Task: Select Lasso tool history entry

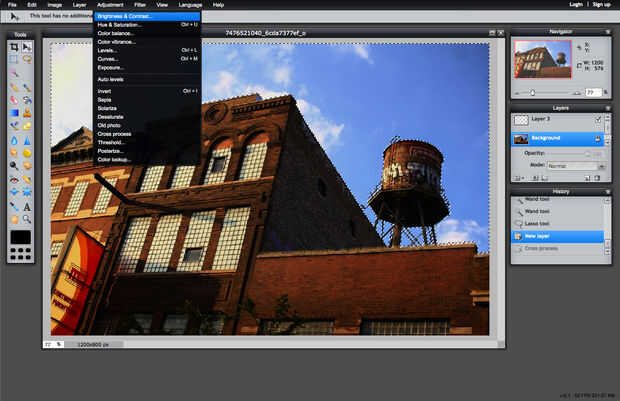Action: [x=558, y=223]
